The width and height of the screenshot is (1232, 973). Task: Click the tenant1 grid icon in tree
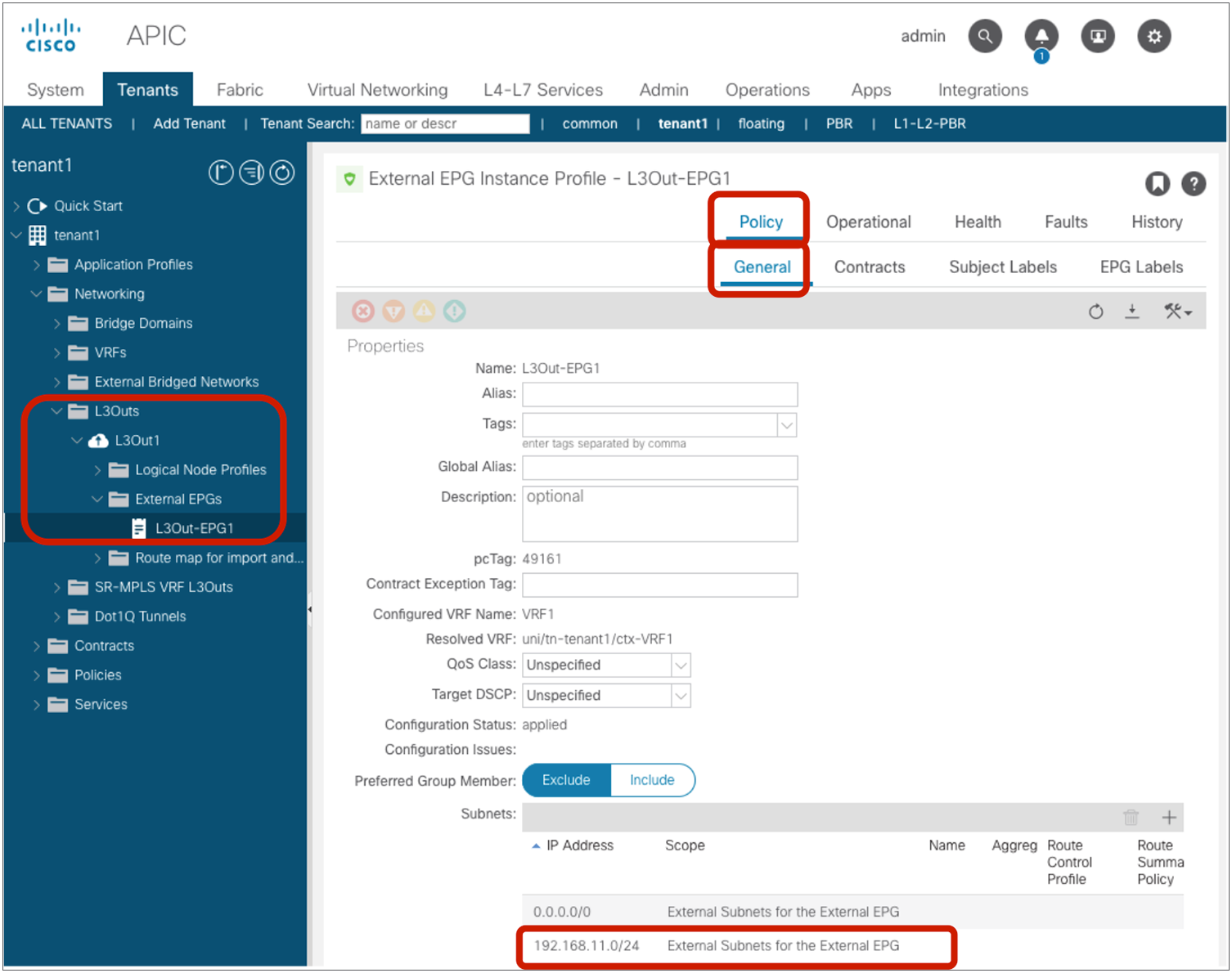(x=38, y=235)
